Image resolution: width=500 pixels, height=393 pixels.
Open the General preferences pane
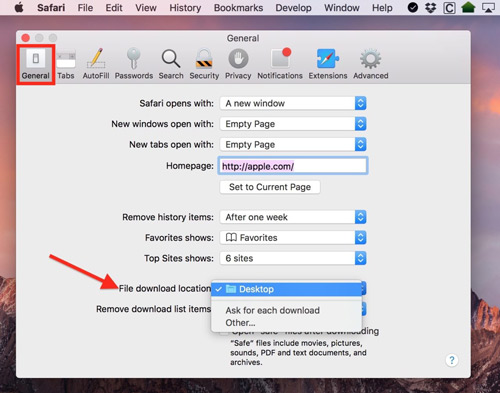pos(36,64)
